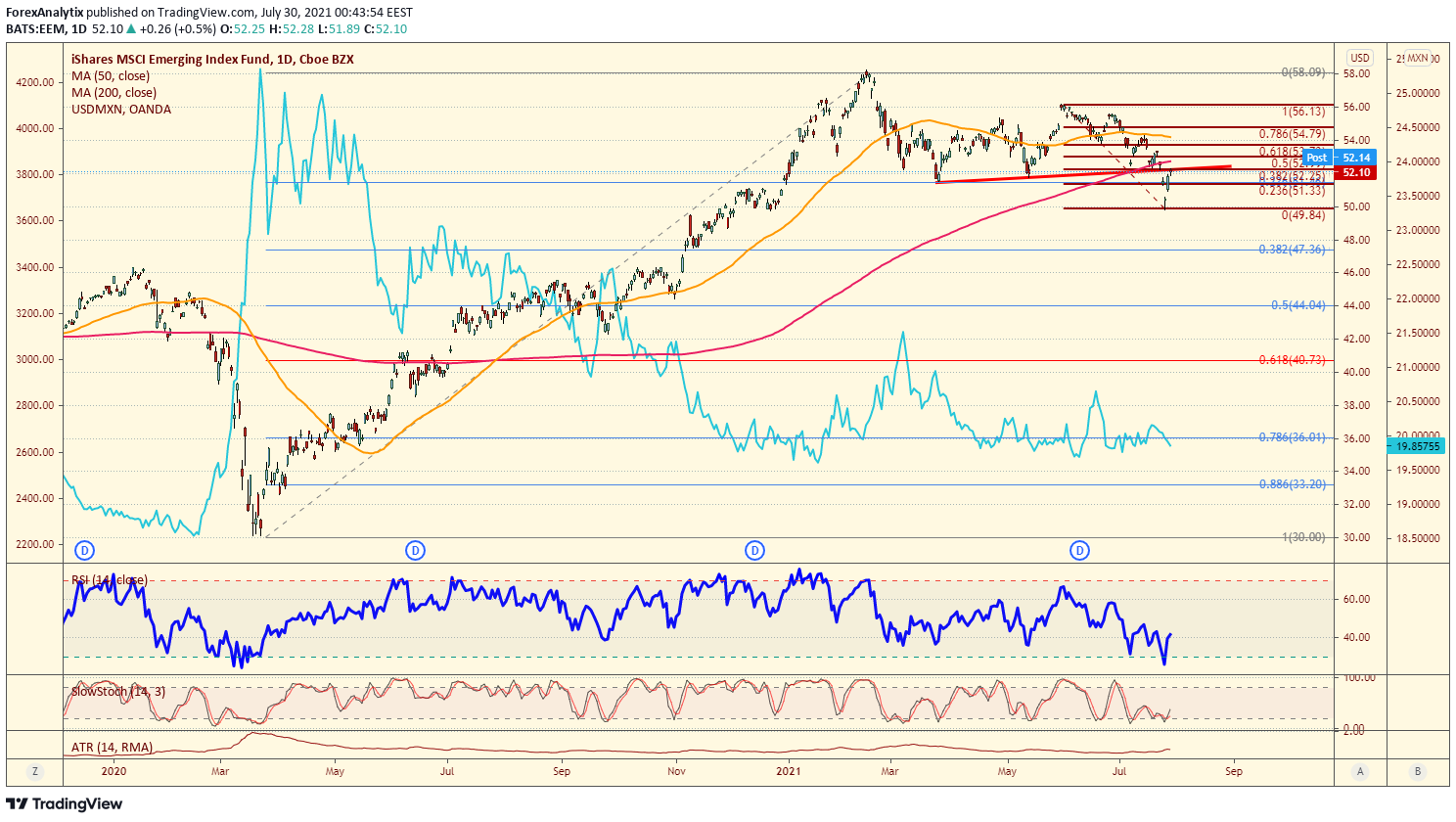Click the 0.886(33.20) Fibonacci level label
The height and width of the screenshot is (822, 1456).
point(1292,484)
